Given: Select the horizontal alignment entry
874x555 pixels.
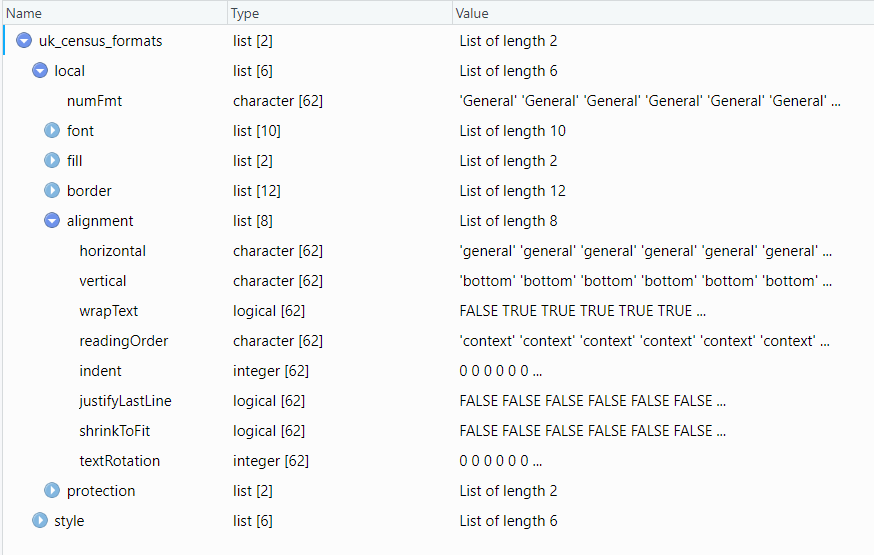Looking at the screenshot, I should (x=112, y=251).
